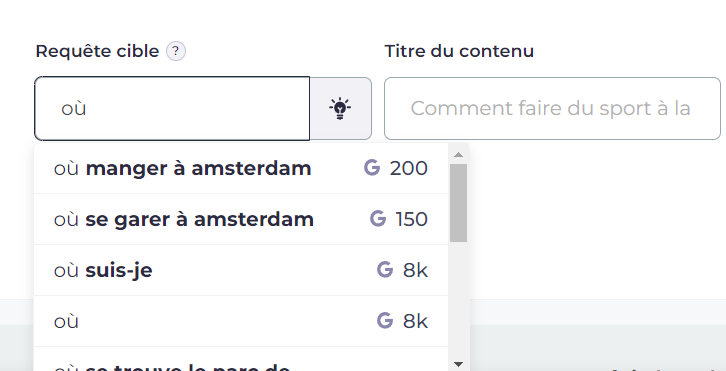Viewport: 726px width, 371px height.
Task: Click the 200 search volume value
Action: (x=408, y=168)
